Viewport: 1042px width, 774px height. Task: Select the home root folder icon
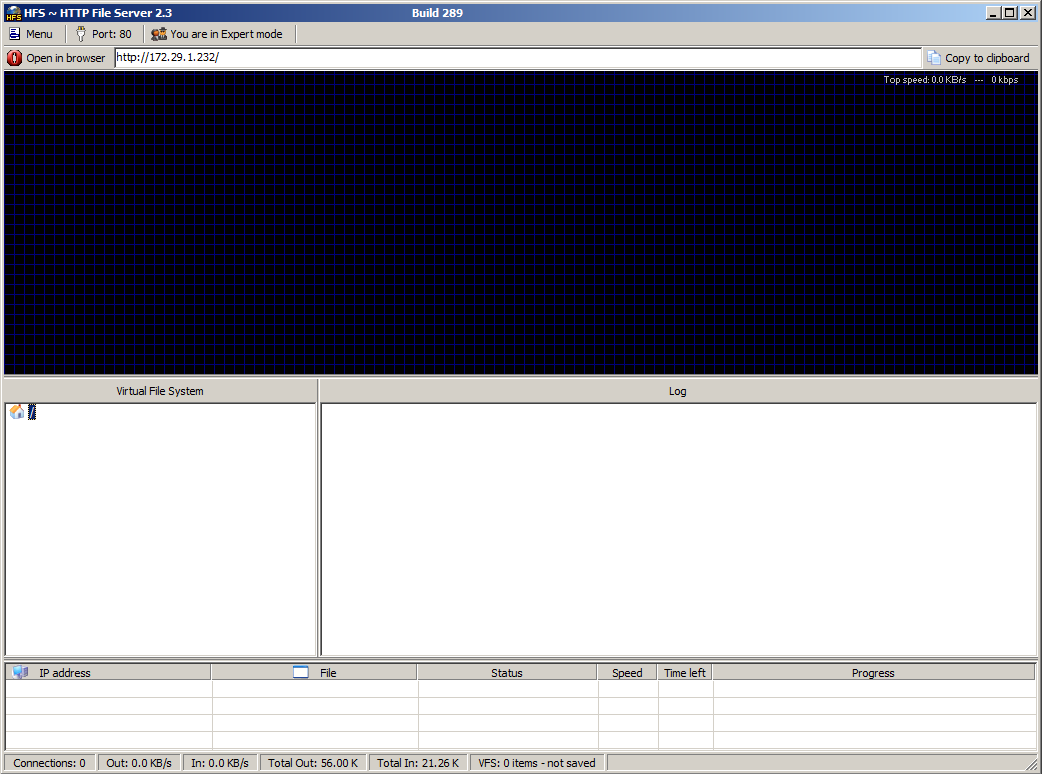tap(17, 412)
